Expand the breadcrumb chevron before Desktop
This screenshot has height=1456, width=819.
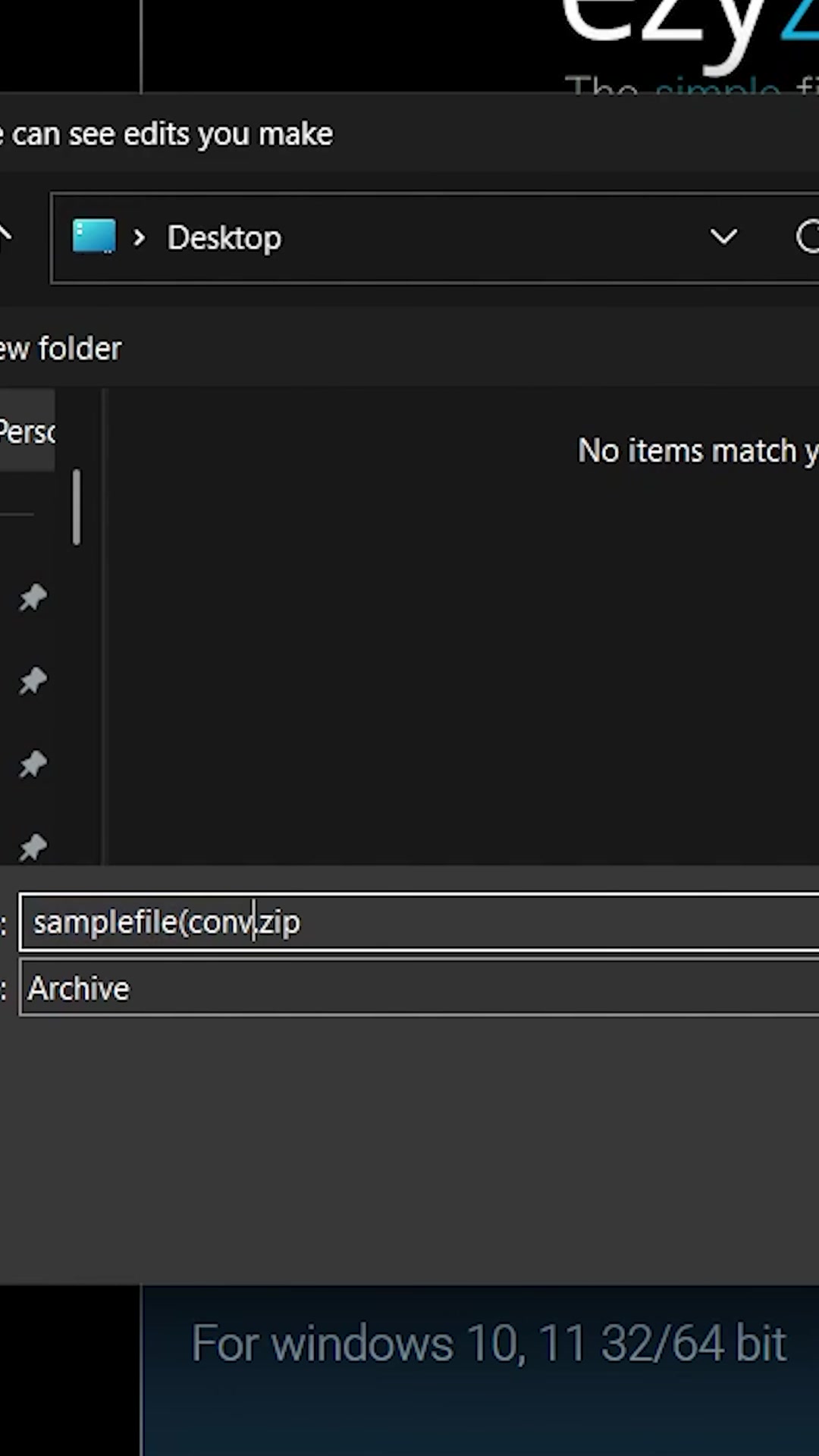click(139, 238)
